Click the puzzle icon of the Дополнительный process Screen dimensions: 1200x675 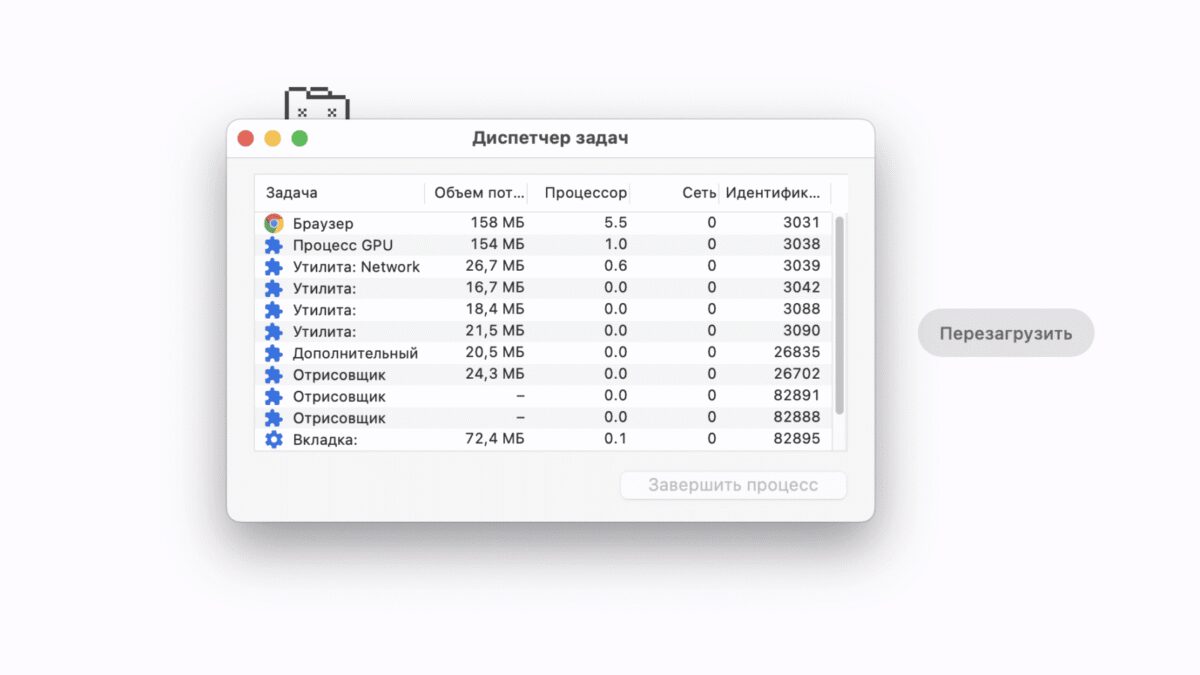274,353
